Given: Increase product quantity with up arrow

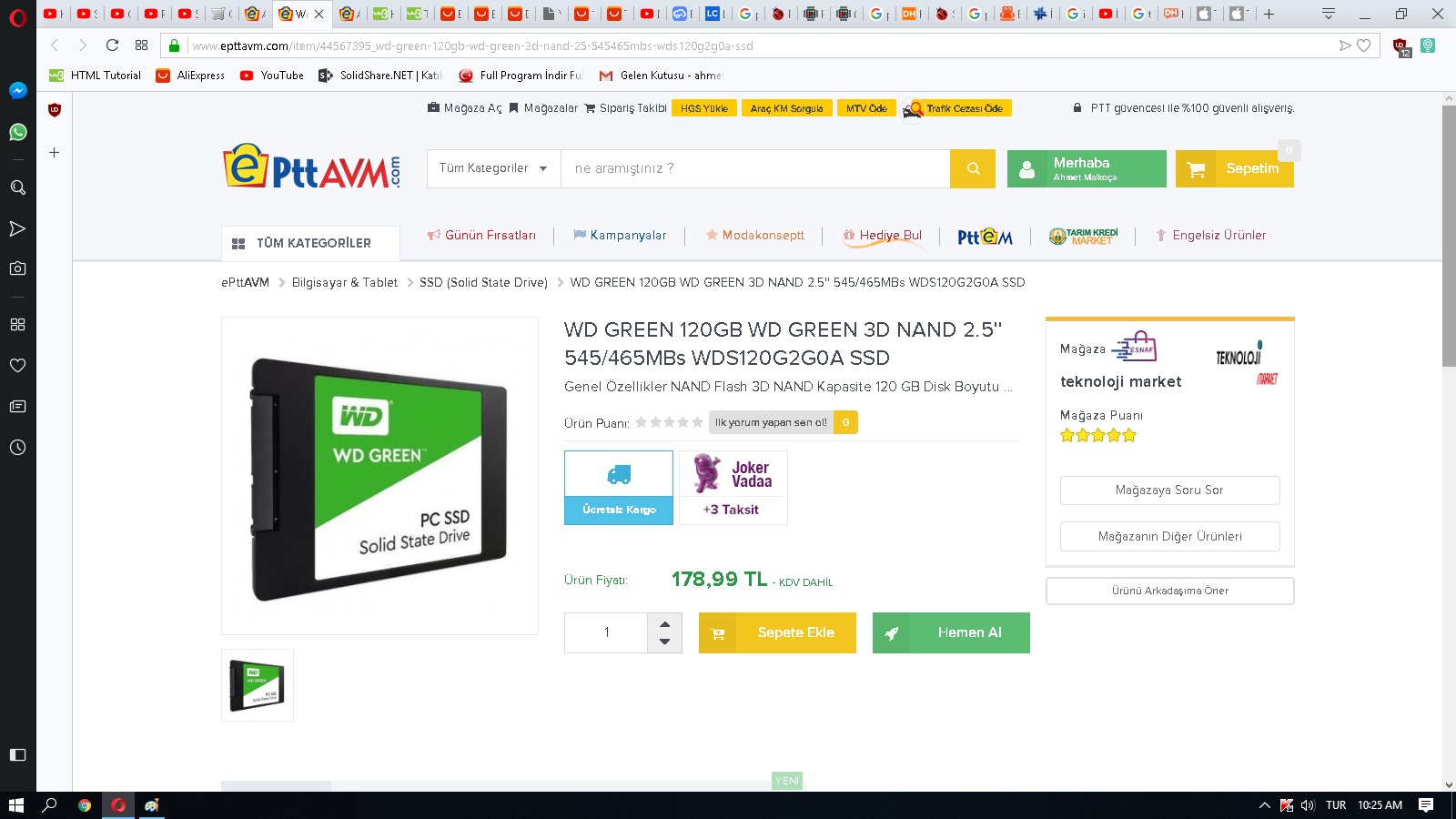Looking at the screenshot, I should point(664,623).
